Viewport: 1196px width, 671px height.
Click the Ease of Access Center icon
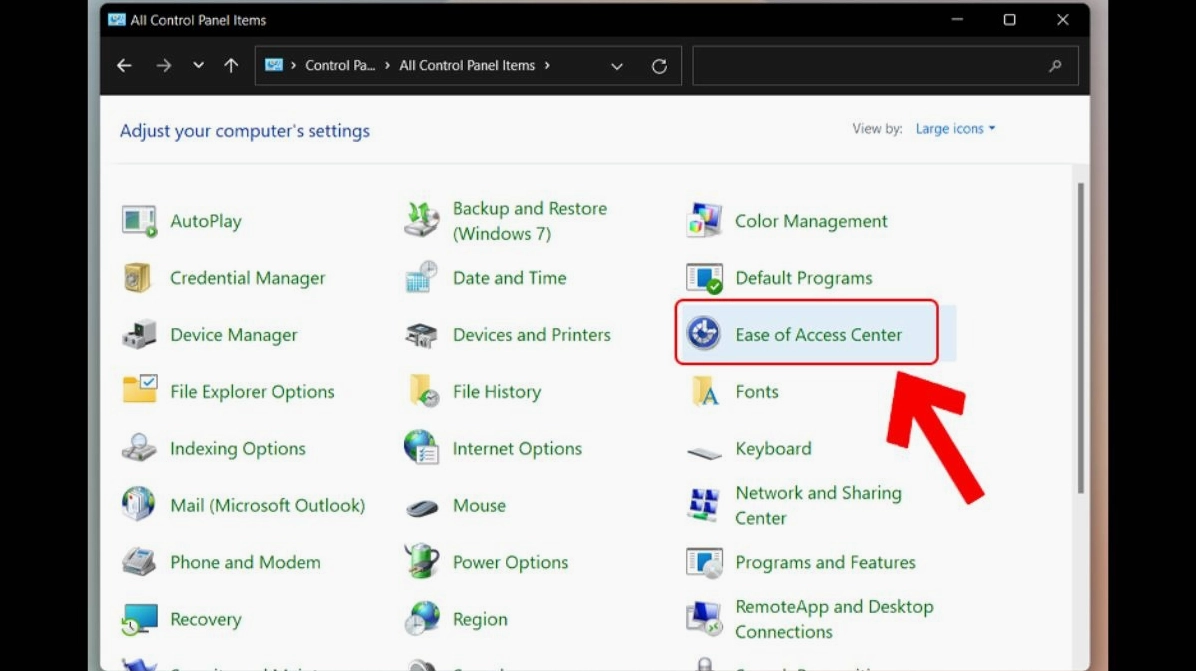click(704, 334)
